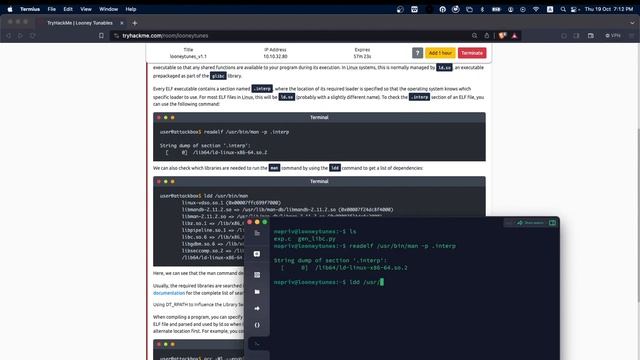Viewport: 640px width, 360px height.
Task: Open the snippets braces icon in Termius sidebar
Action: coord(257,325)
